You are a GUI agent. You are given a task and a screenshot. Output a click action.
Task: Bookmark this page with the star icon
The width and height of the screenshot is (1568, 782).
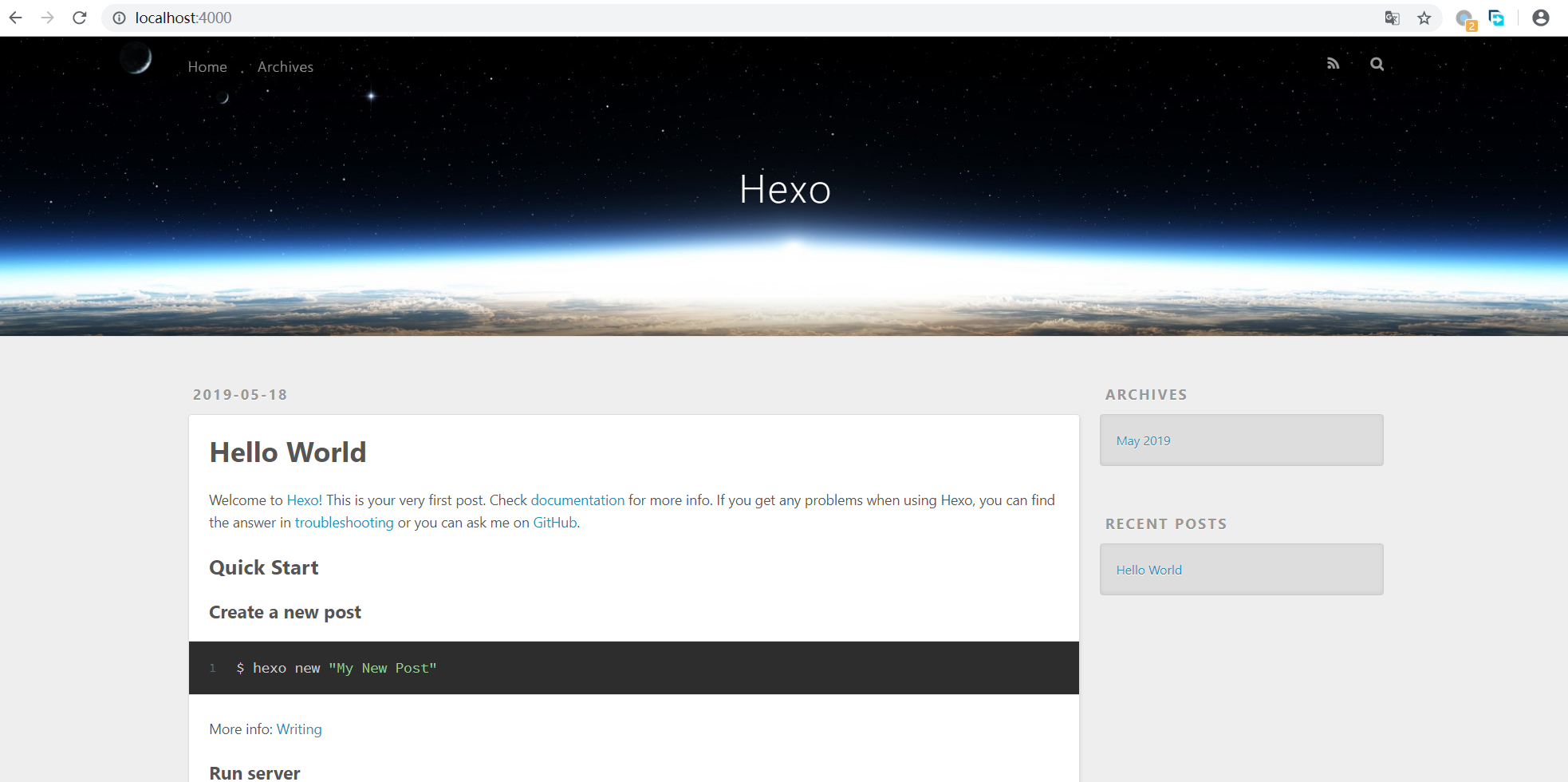point(1424,18)
